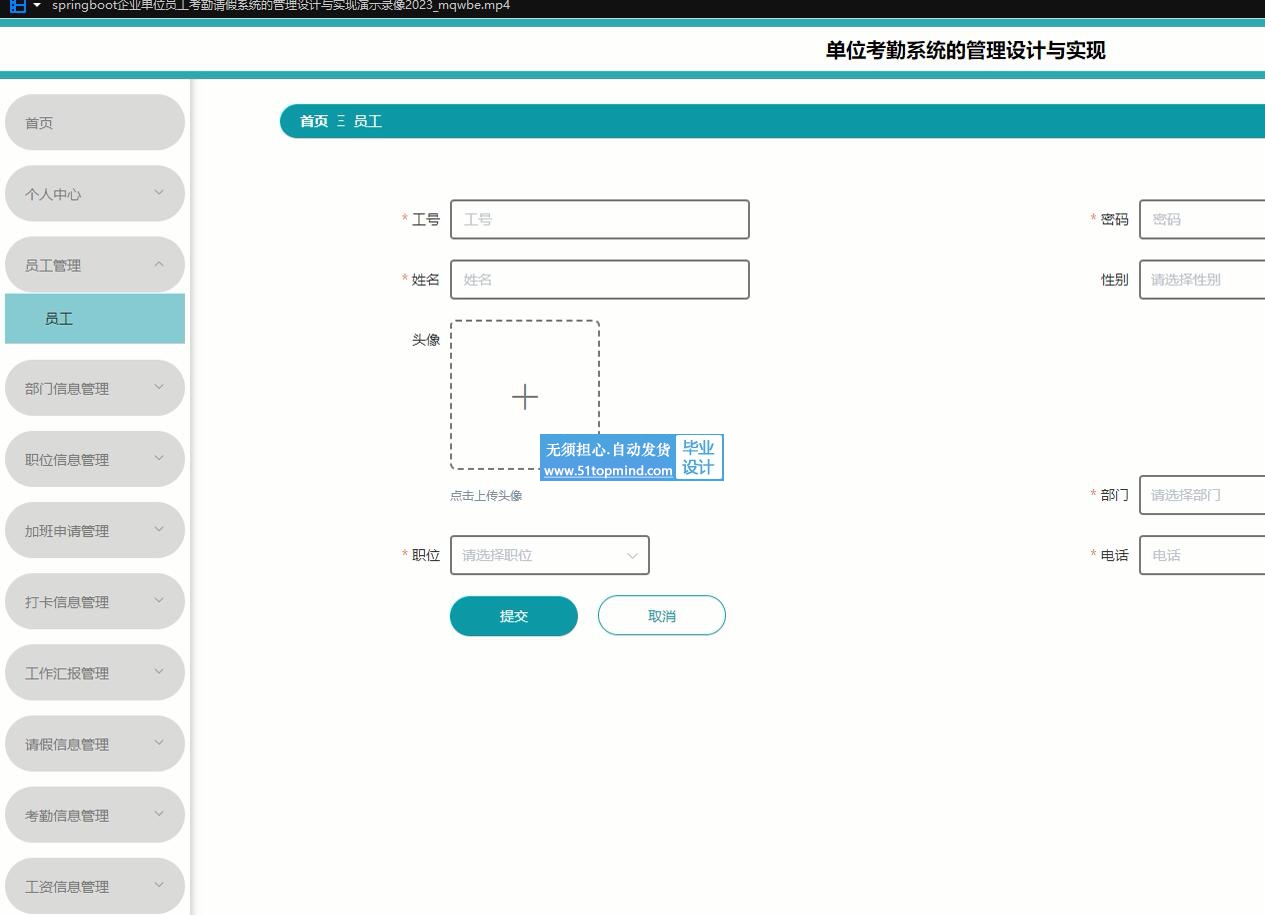Click the plus icon to upload avatar
Viewport: 1265px width, 915px height.
click(x=524, y=396)
